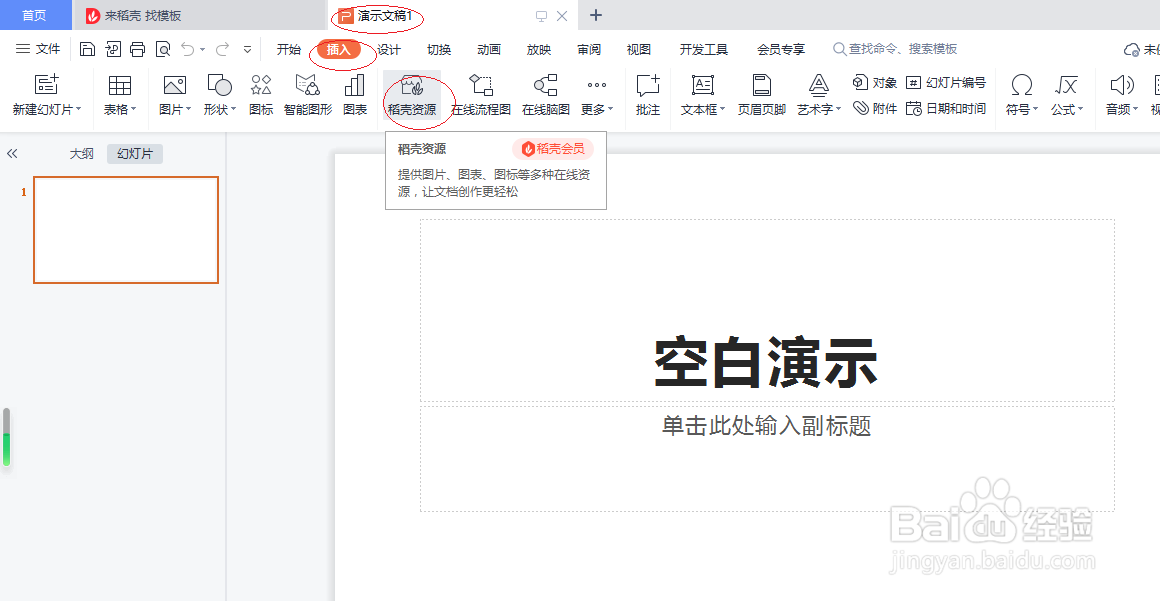Collapse the slide panel with double chevron

coord(12,154)
